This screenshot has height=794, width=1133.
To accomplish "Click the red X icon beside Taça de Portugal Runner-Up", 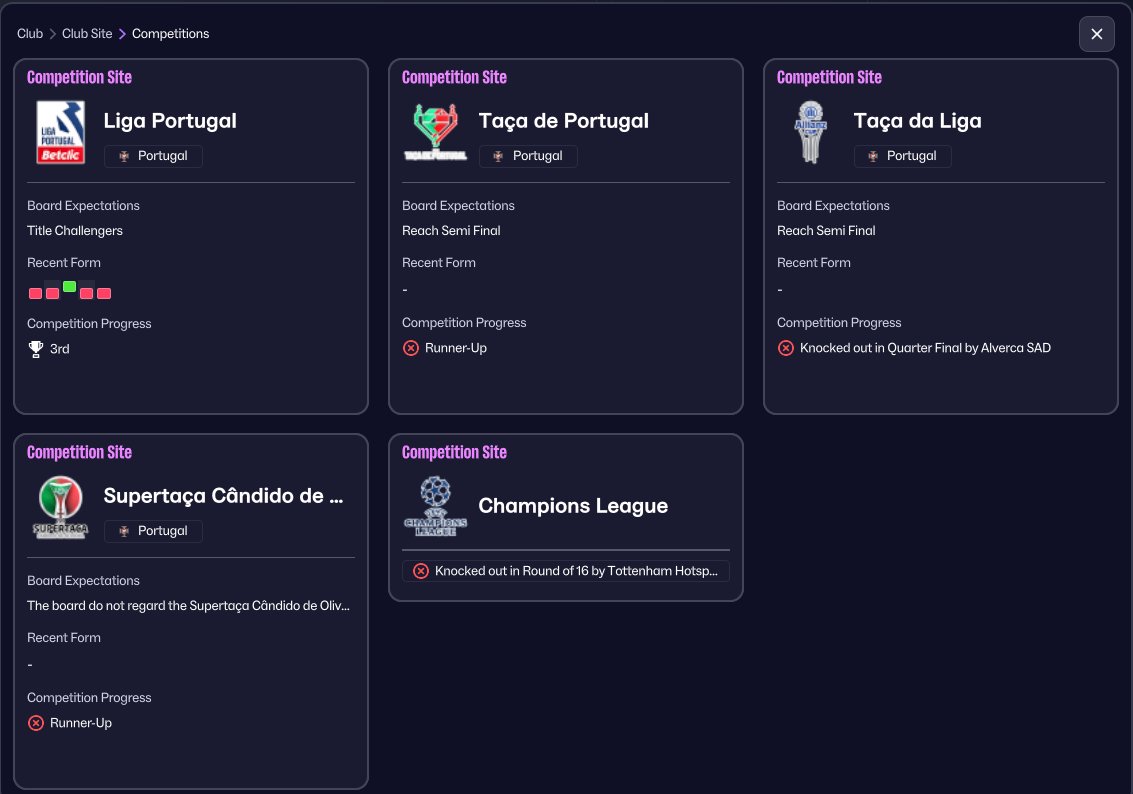I will pos(411,348).
